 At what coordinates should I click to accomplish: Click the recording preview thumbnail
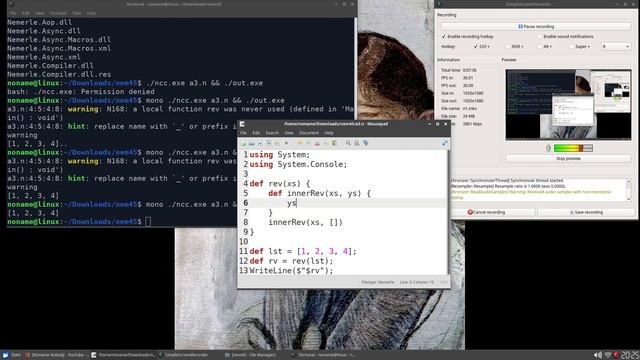pyautogui.click(x=568, y=104)
